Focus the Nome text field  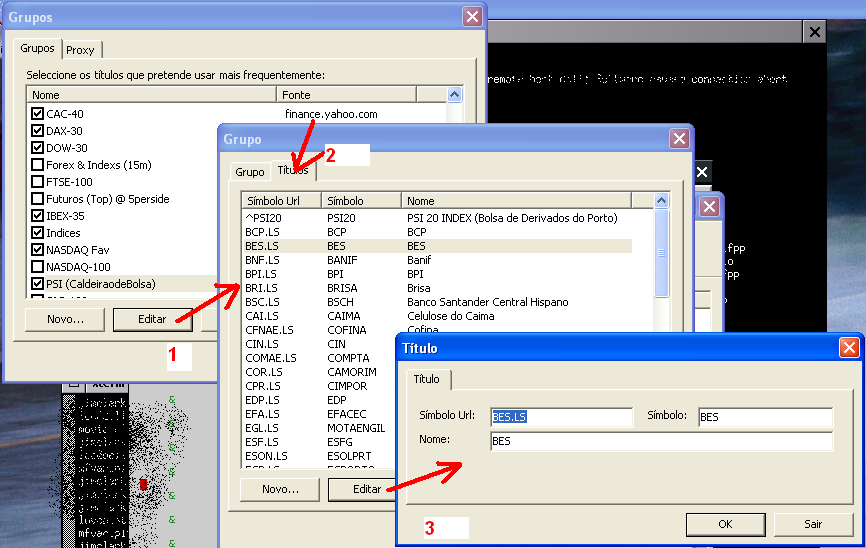coord(660,441)
